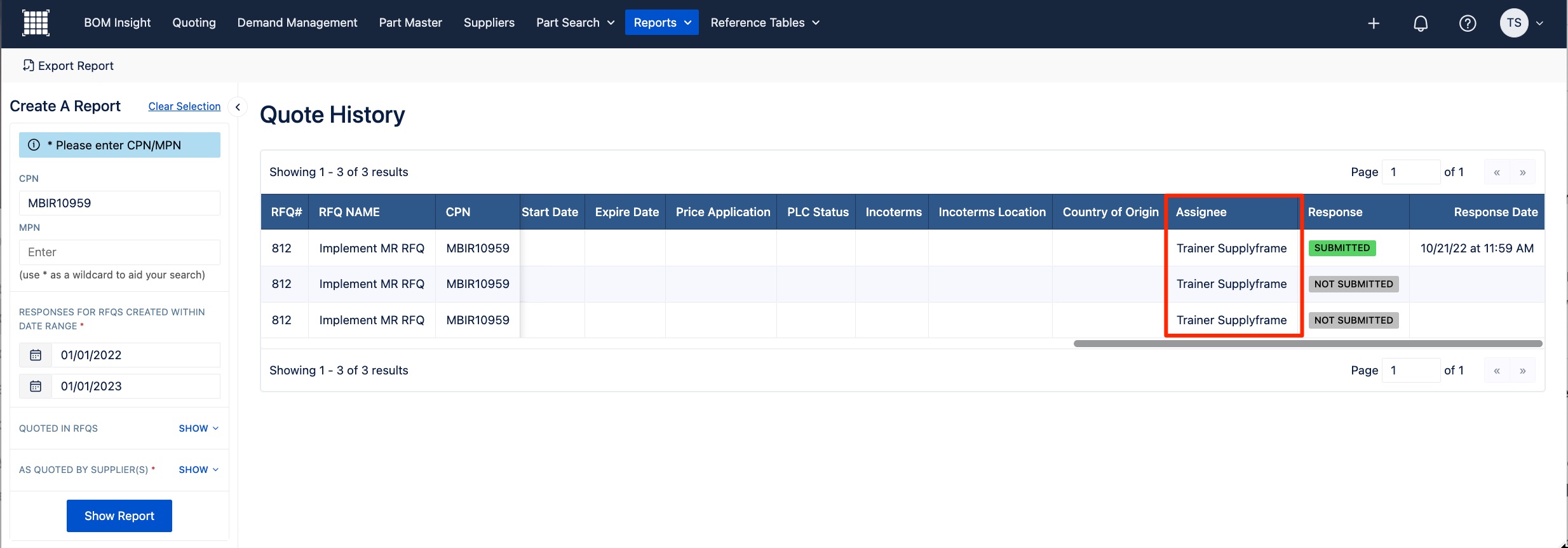The width and height of the screenshot is (1568, 548).
Task: Click the table horizontal scrollbar
Action: [1308, 344]
